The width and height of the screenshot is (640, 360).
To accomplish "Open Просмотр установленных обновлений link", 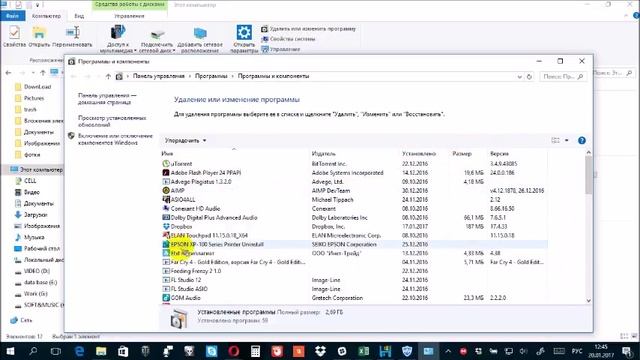I will coord(112,121).
